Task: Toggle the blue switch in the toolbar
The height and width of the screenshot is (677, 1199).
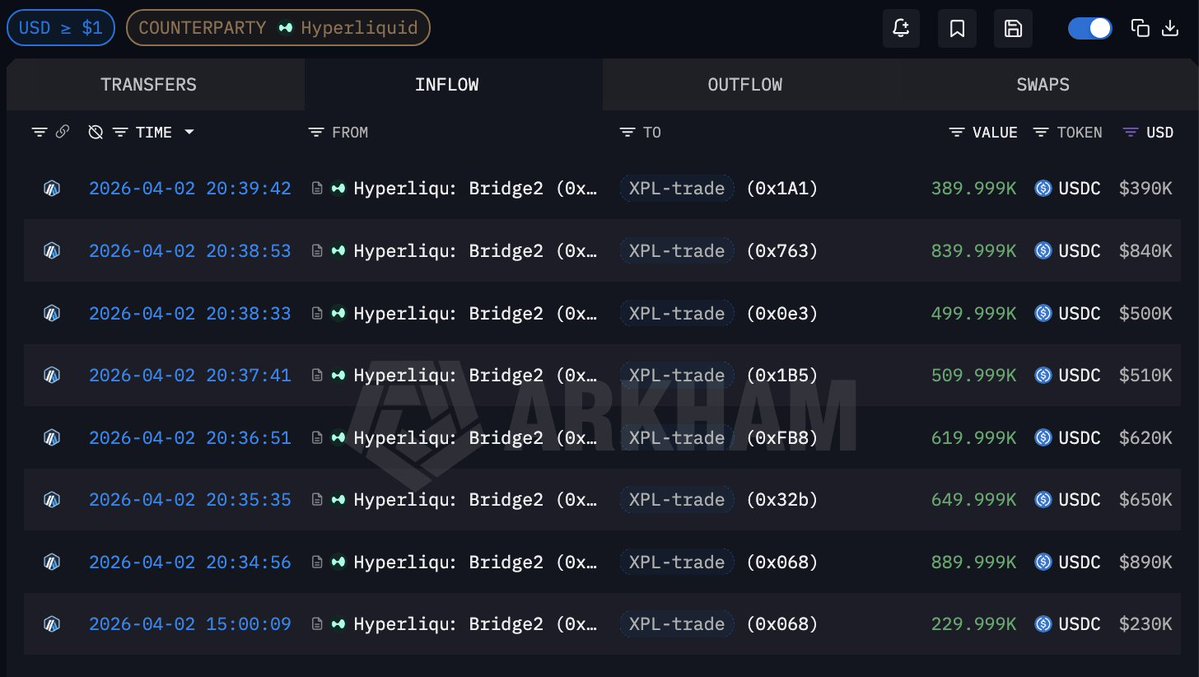Action: coord(1090,28)
